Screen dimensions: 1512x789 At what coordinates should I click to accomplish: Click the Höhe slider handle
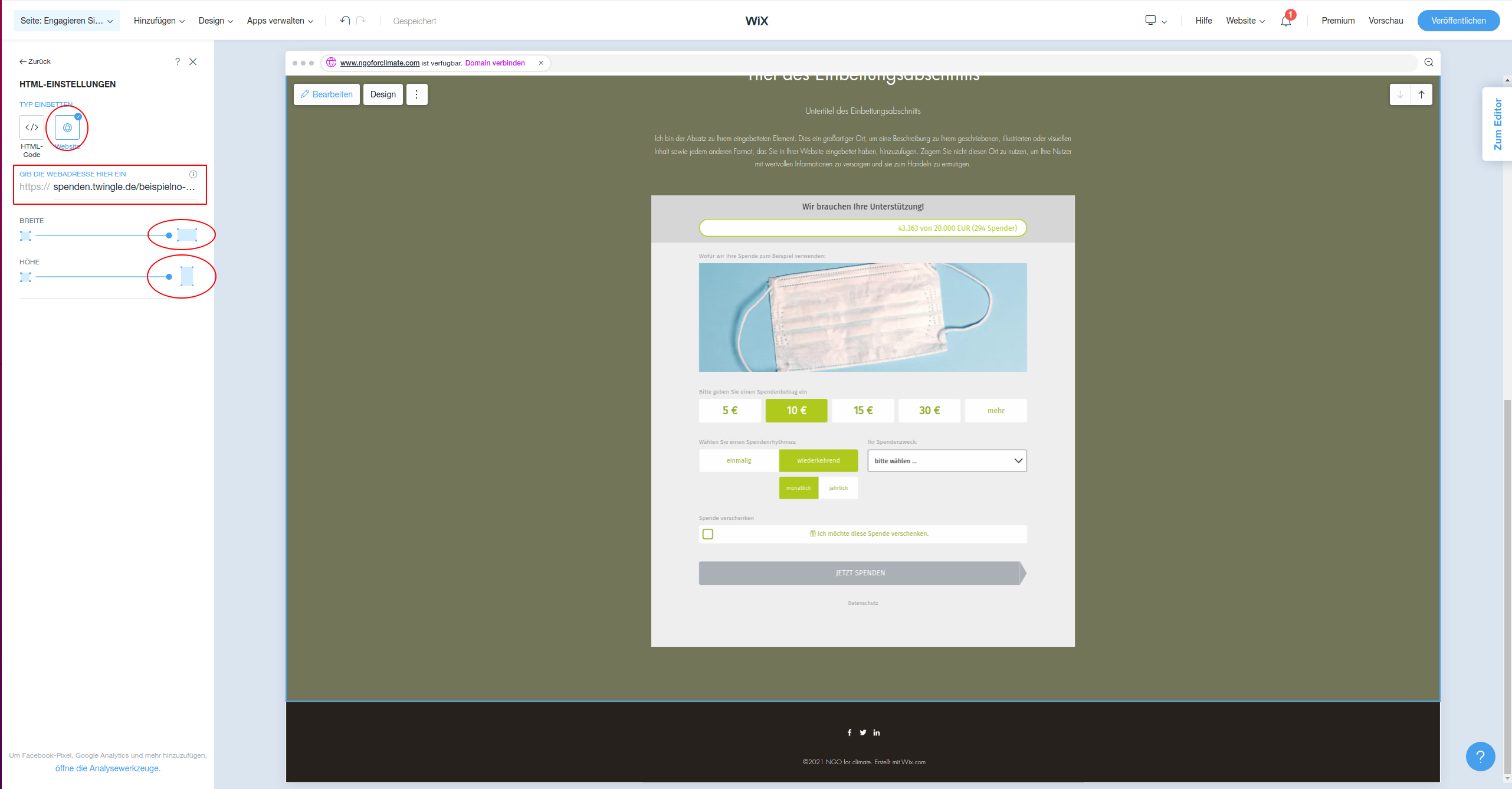click(169, 277)
